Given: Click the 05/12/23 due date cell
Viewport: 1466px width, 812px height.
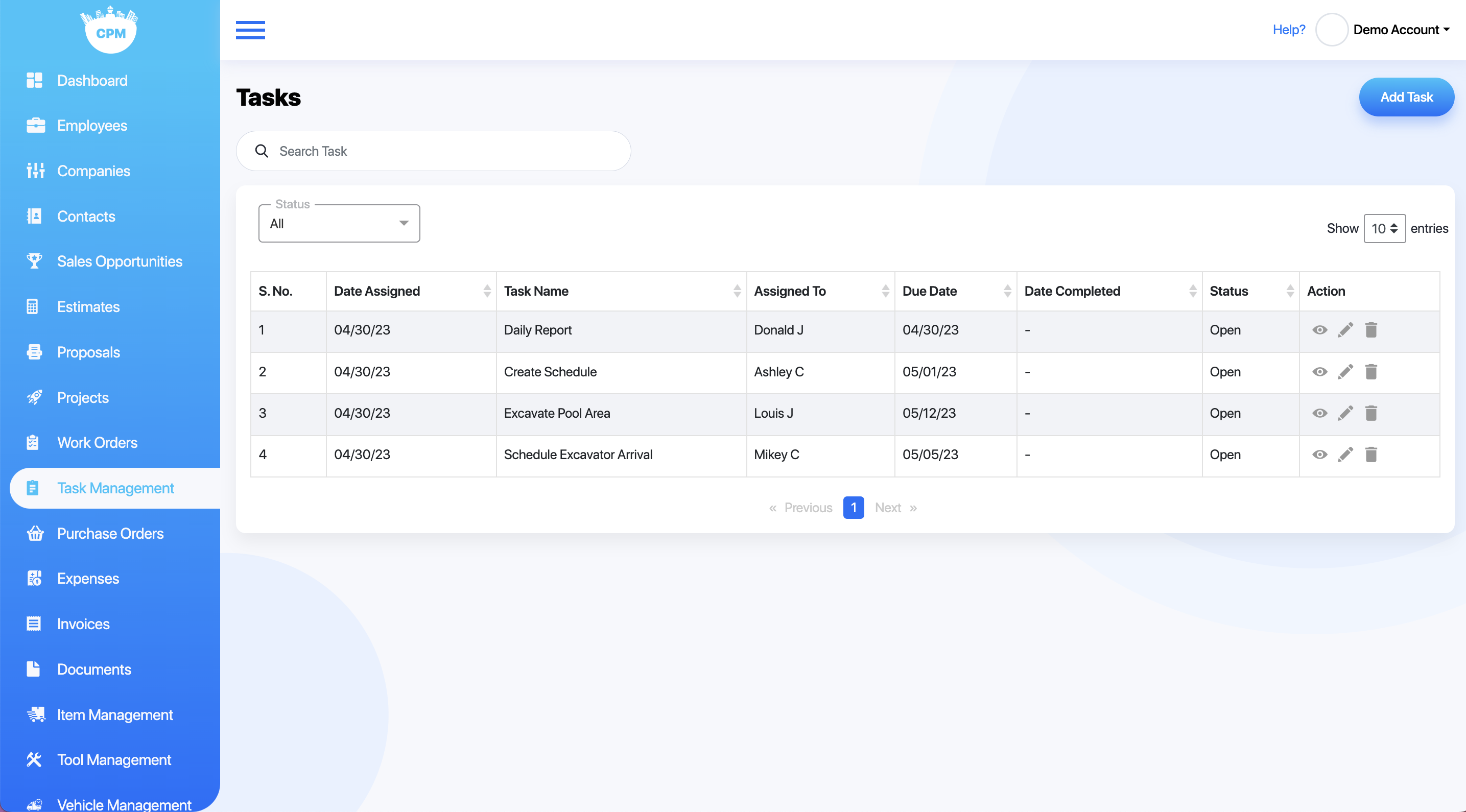Looking at the screenshot, I should click(929, 413).
